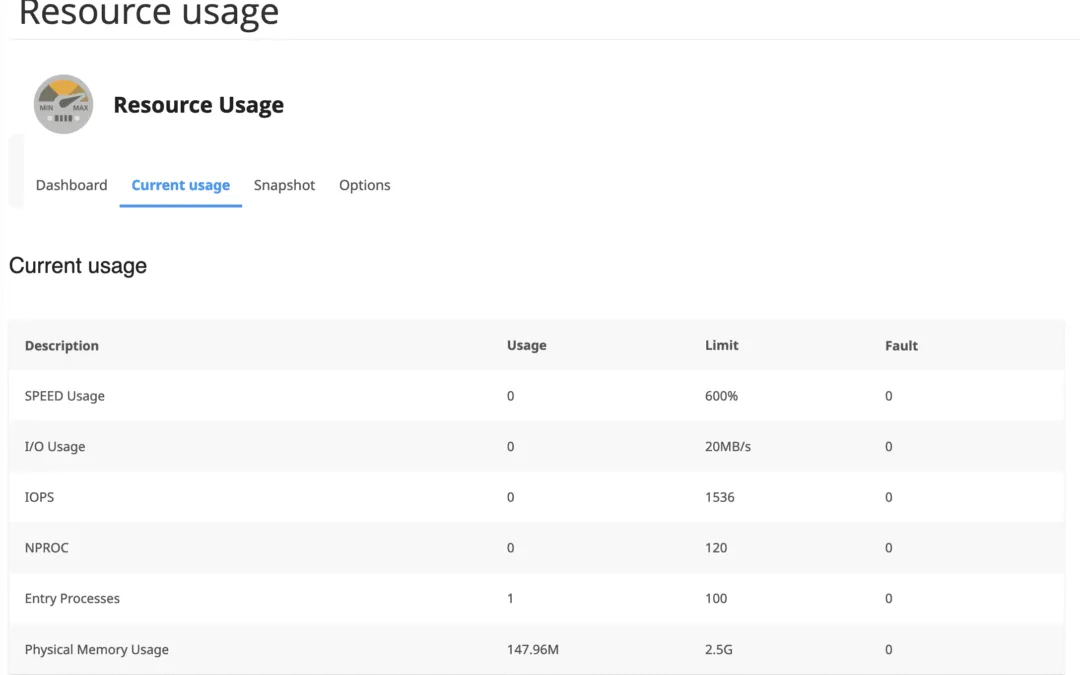Sort the table by the Limit column
This screenshot has height=675, width=1080.
[x=722, y=345]
